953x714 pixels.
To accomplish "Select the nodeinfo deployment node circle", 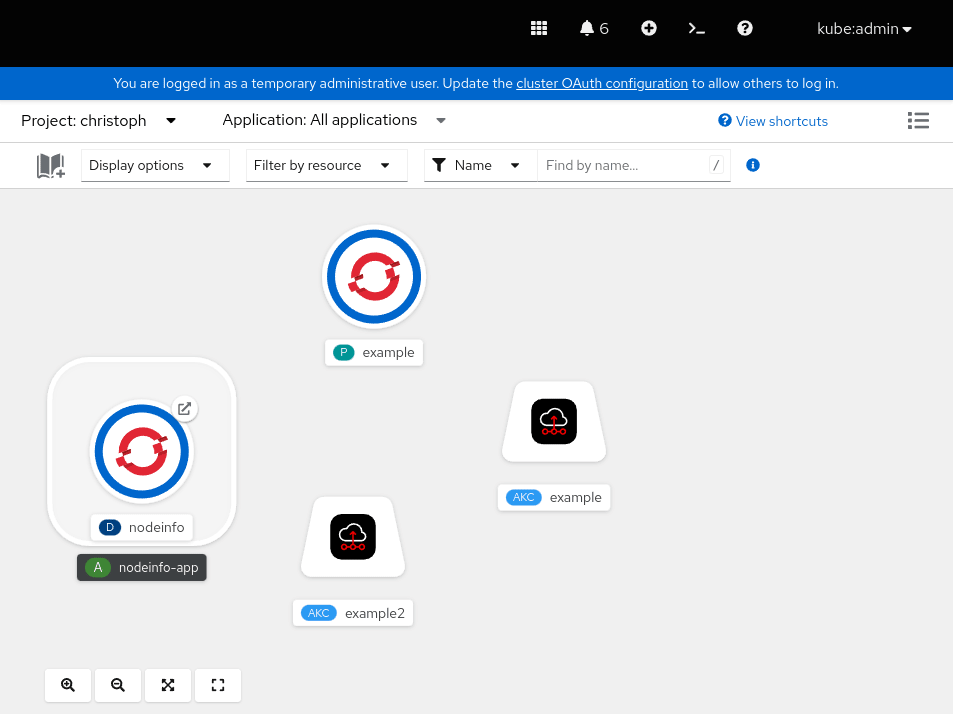I will click(142, 451).
